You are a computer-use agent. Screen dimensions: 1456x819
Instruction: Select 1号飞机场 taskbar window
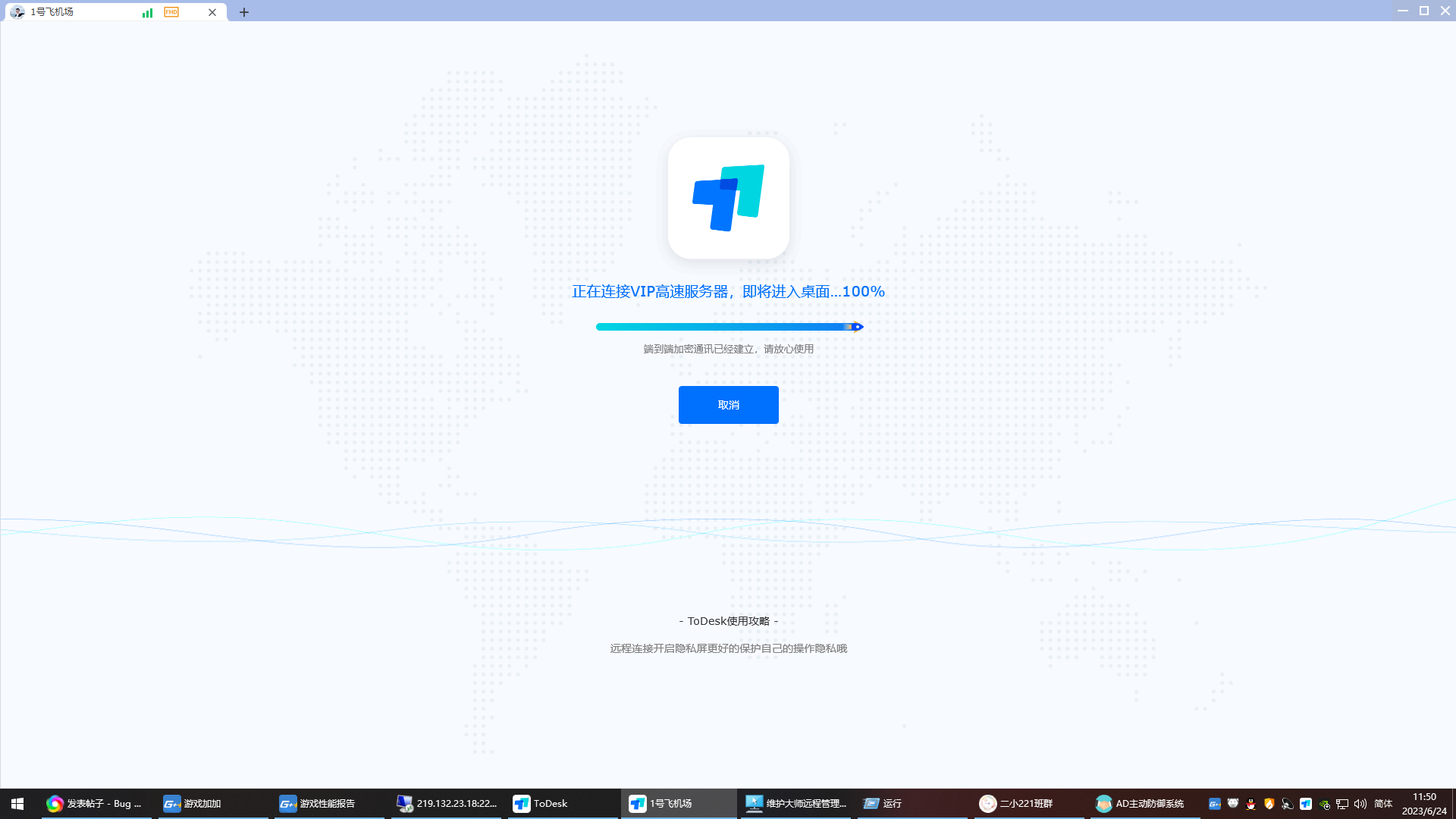pyautogui.click(x=679, y=803)
